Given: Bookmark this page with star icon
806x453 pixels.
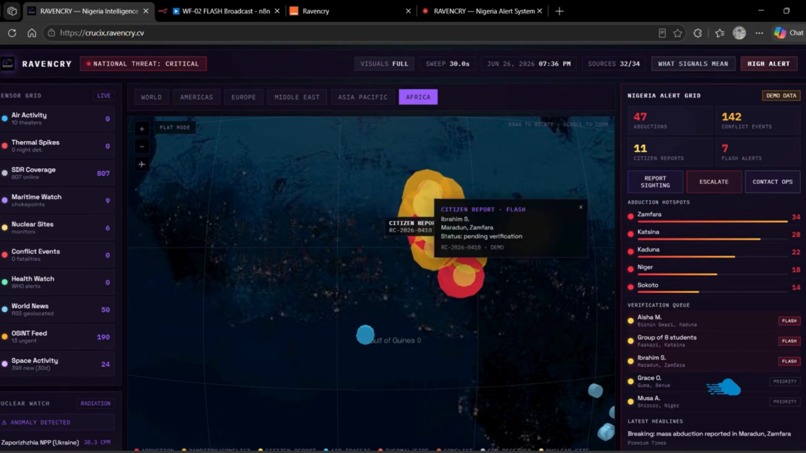Looking at the screenshot, I should [x=678, y=33].
